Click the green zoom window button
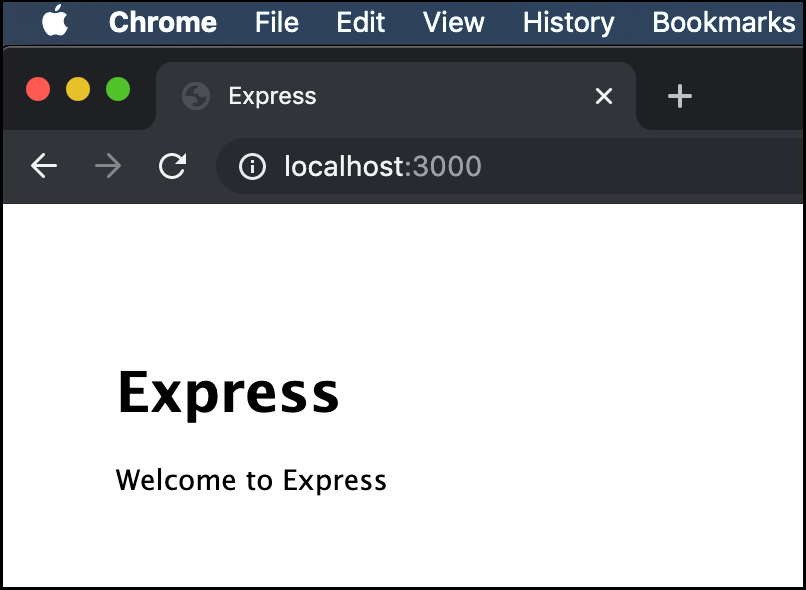This screenshot has height=590, width=806. pos(117,89)
